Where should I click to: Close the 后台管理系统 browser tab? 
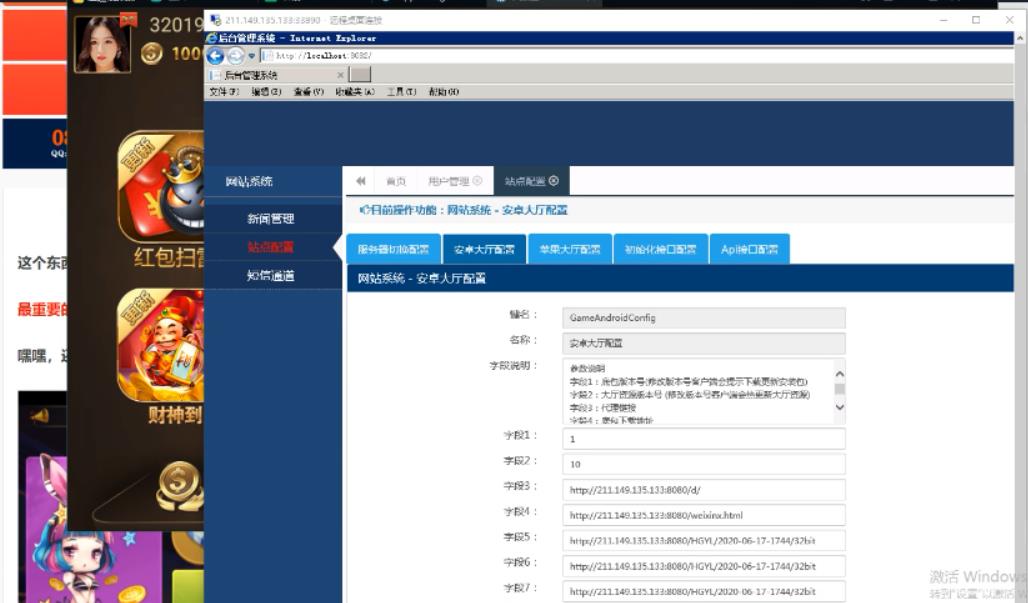(340, 75)
